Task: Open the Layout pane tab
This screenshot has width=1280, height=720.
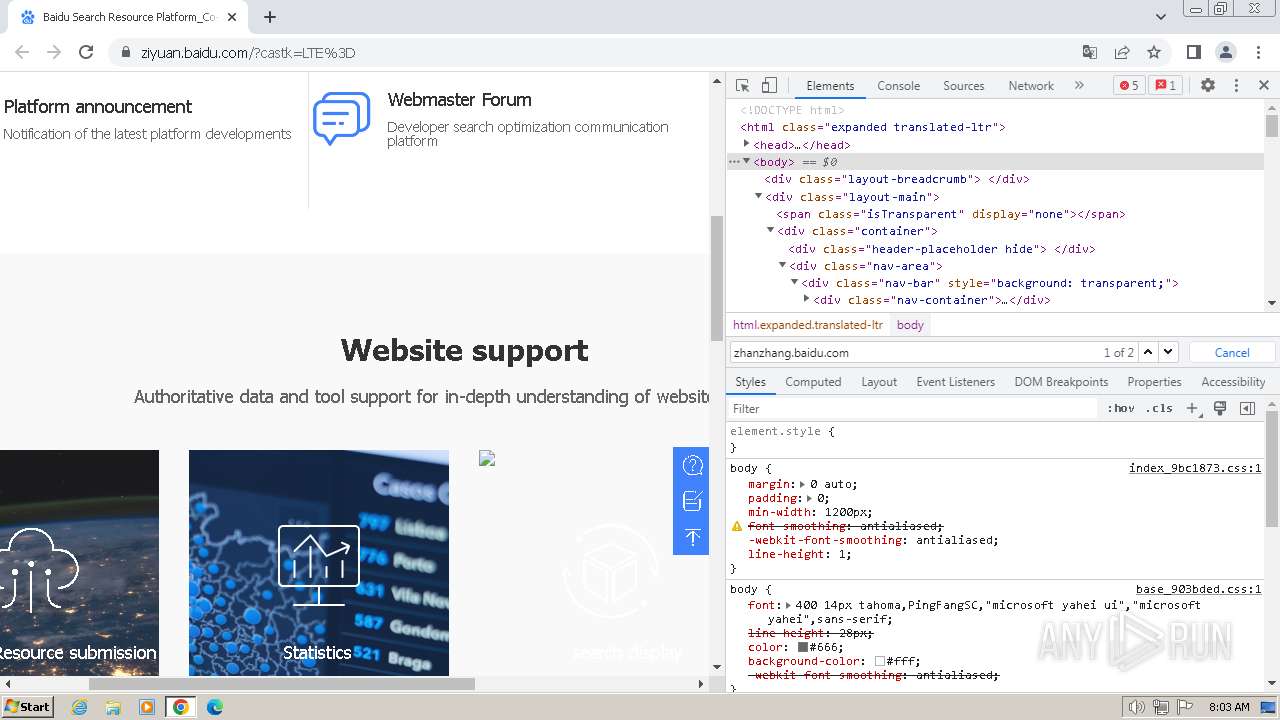Action: (x=879, y=382)
